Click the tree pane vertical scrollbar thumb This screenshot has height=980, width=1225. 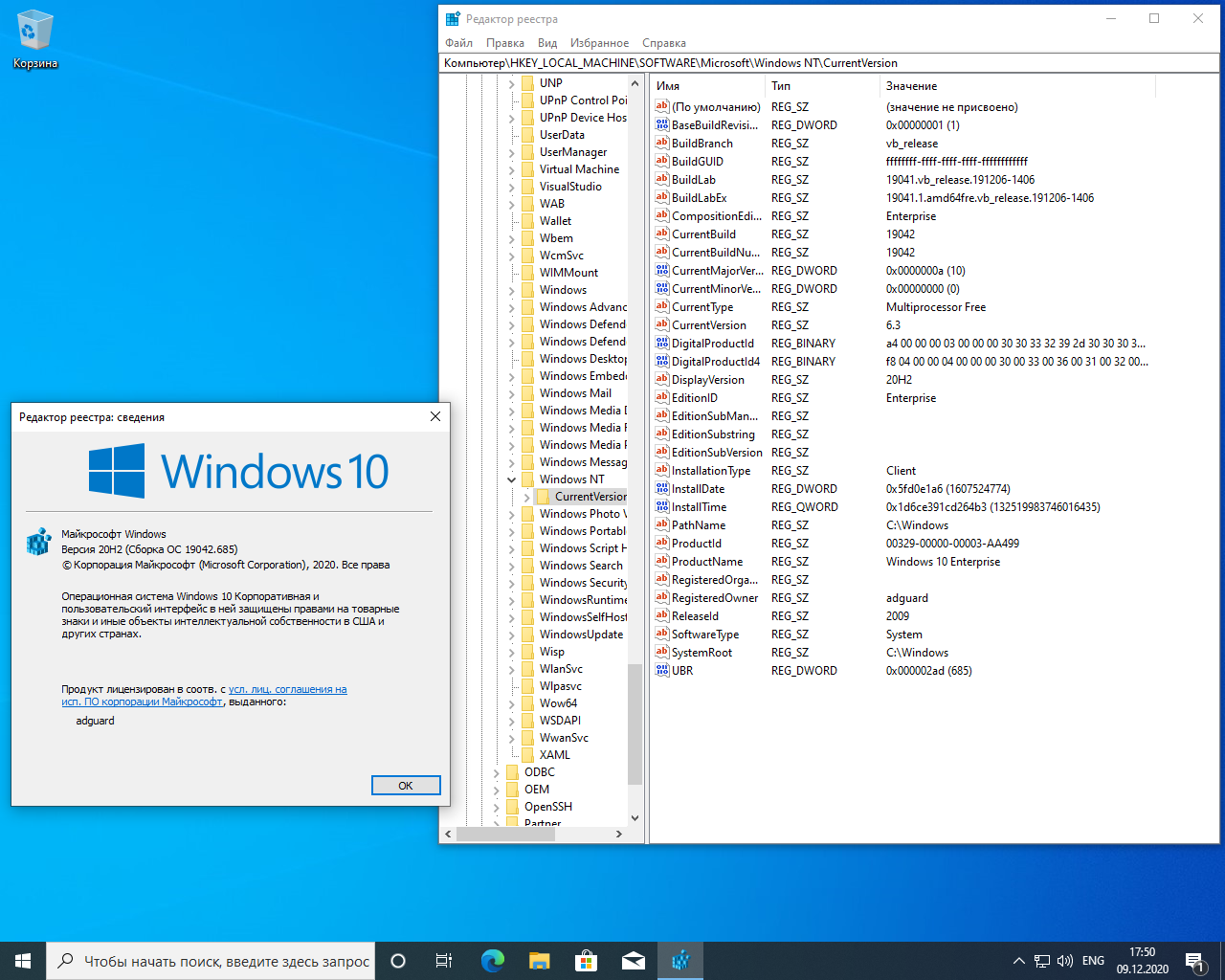coord(635,724)
